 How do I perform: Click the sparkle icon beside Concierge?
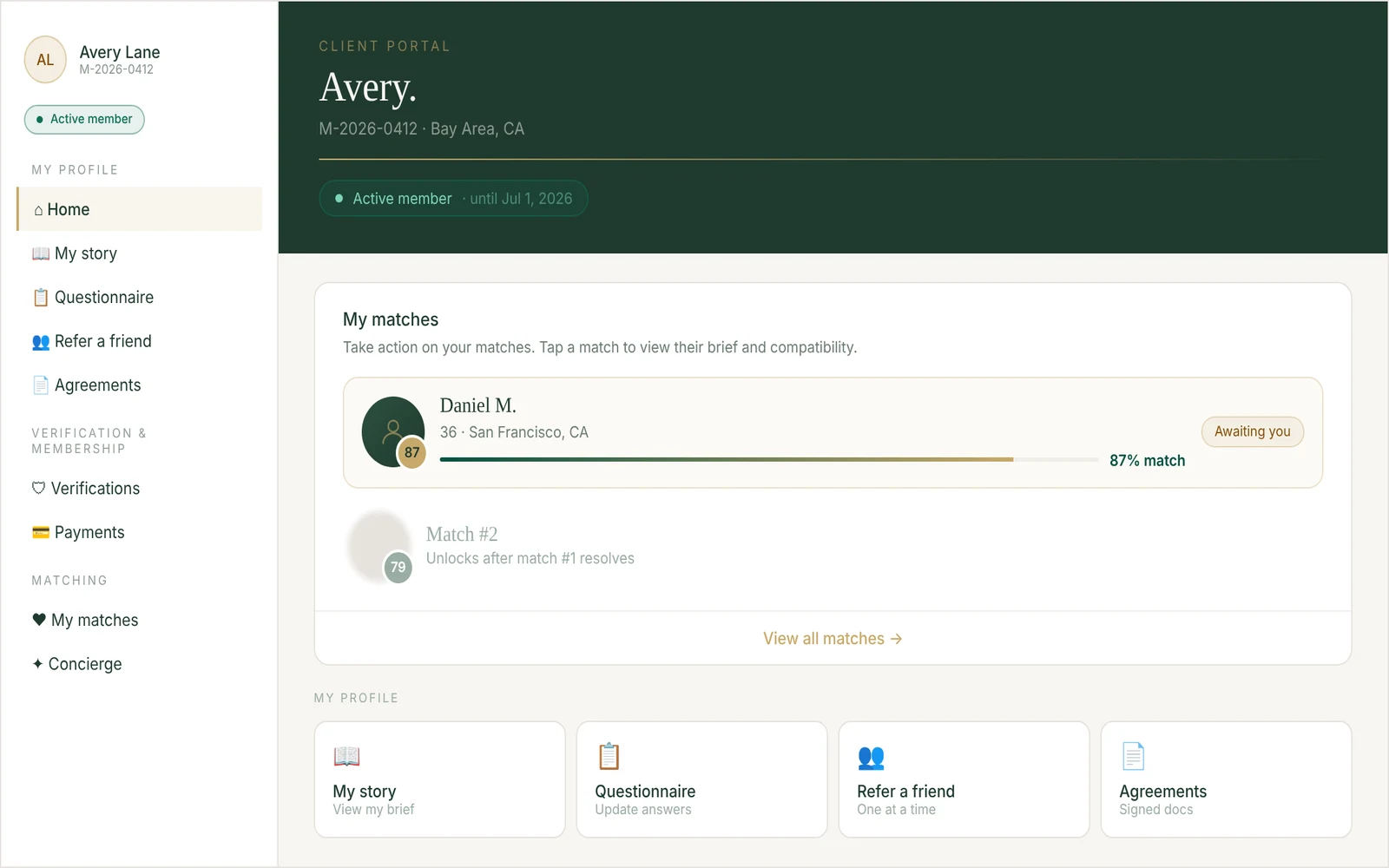pyautogui.click(x=37, y=664)
